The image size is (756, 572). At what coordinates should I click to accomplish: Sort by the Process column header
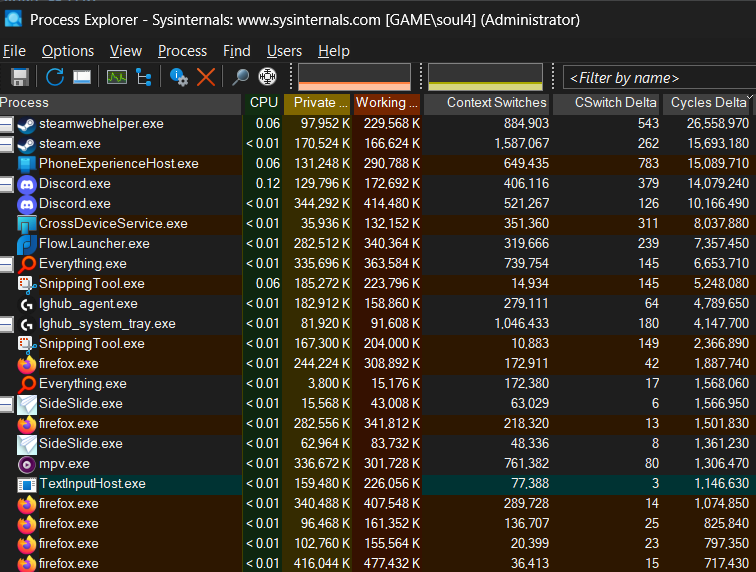pos(121,103)
